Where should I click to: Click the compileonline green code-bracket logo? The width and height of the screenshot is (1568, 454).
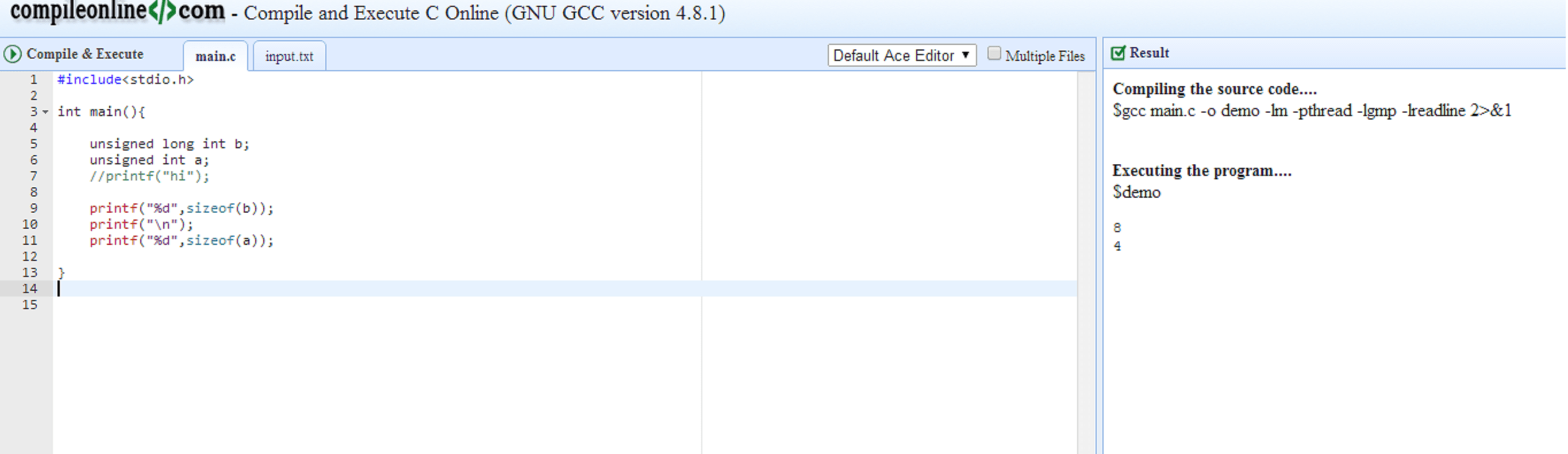click(163, 11)
